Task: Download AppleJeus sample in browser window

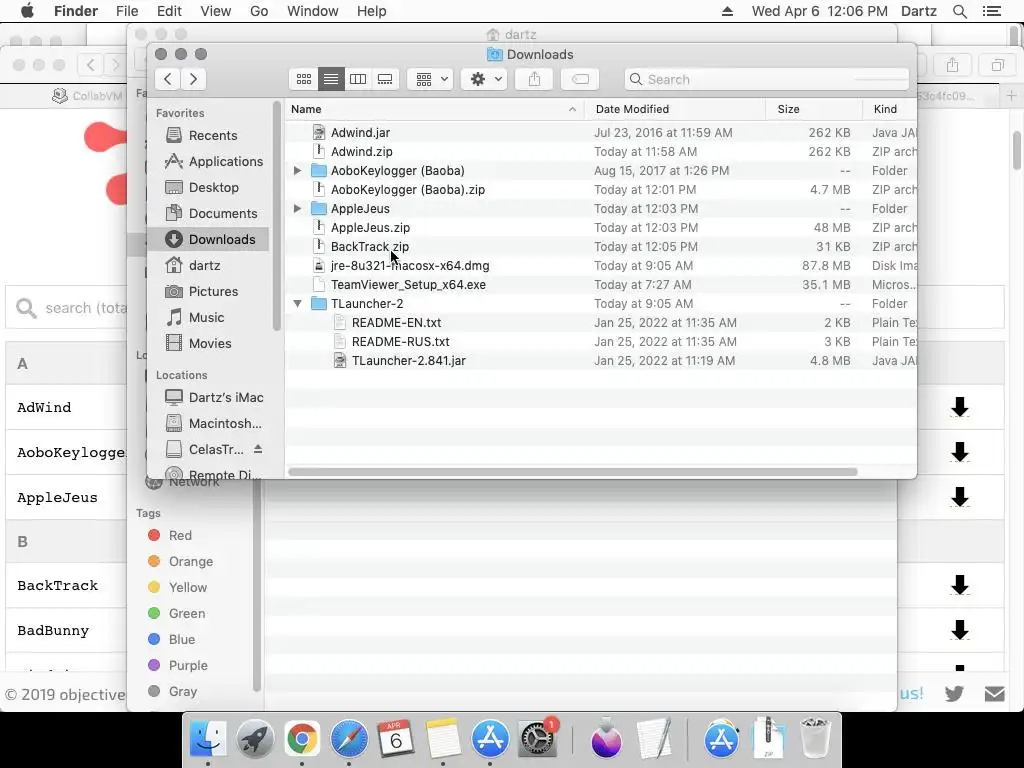Action: (959, 497)
